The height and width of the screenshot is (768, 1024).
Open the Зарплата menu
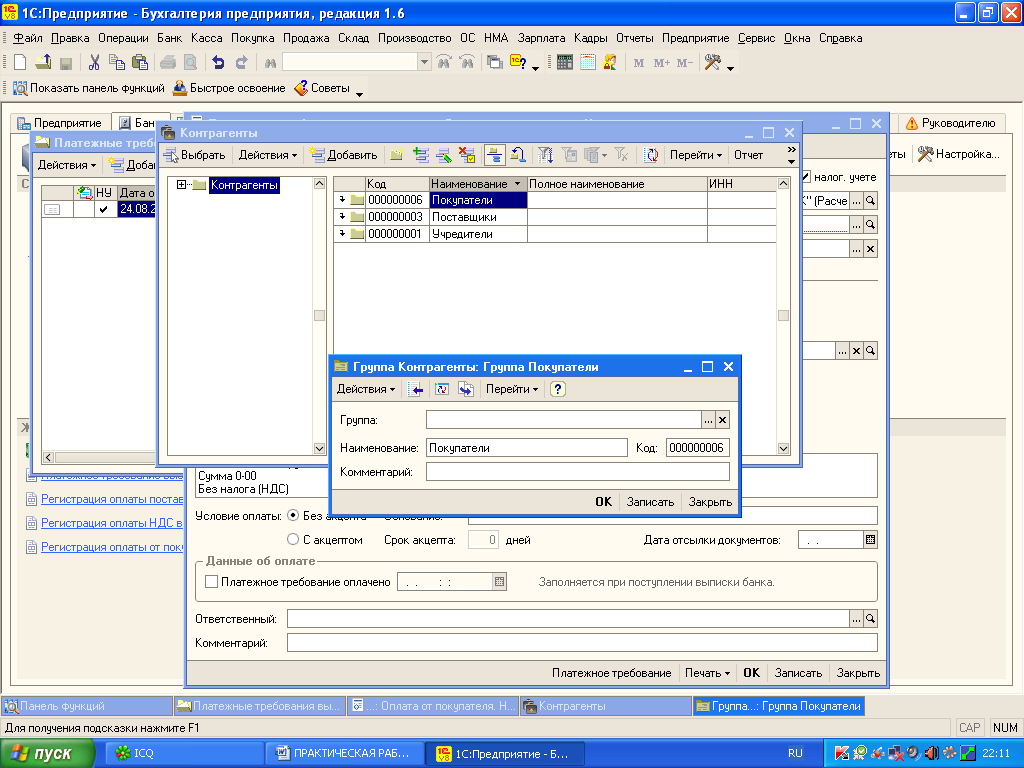[x=541, y=38]
